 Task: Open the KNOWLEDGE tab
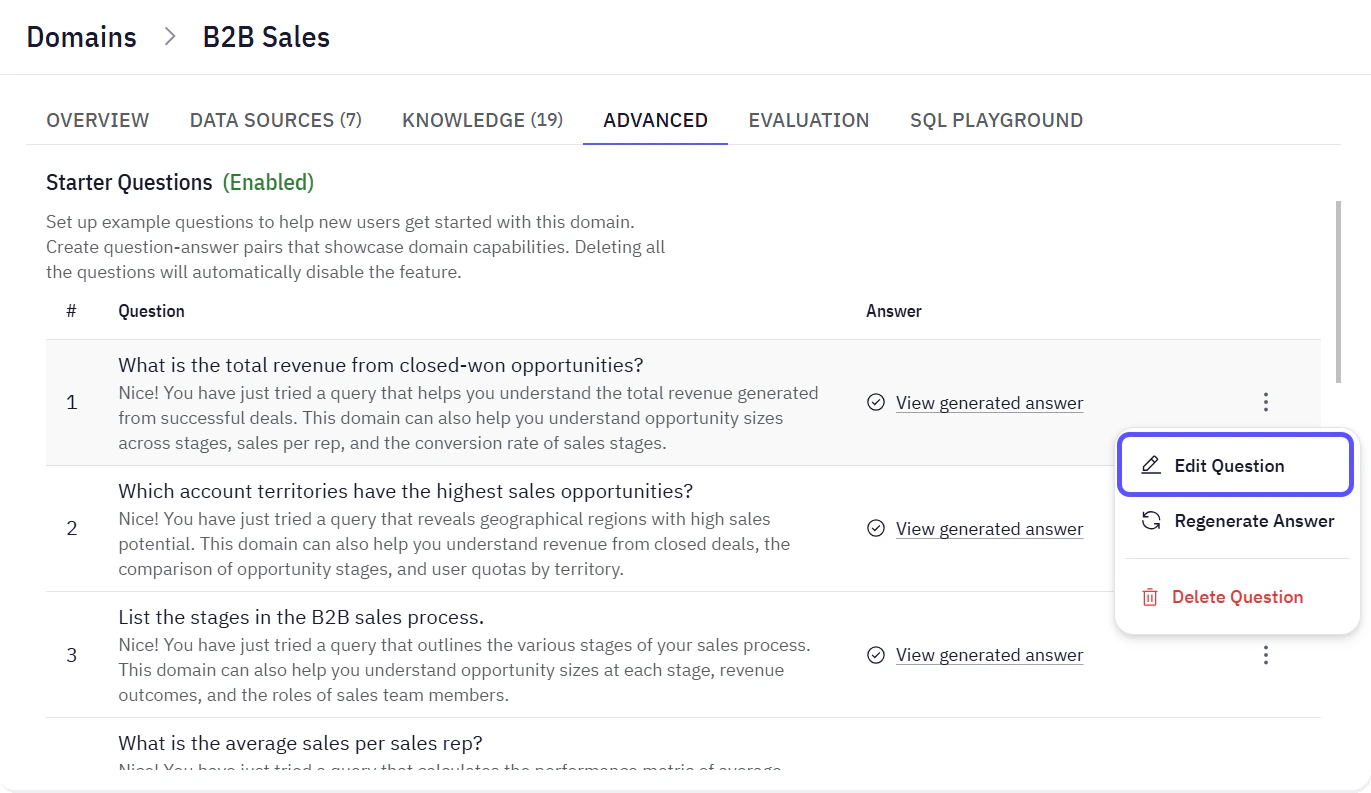(x=482, y=119)
